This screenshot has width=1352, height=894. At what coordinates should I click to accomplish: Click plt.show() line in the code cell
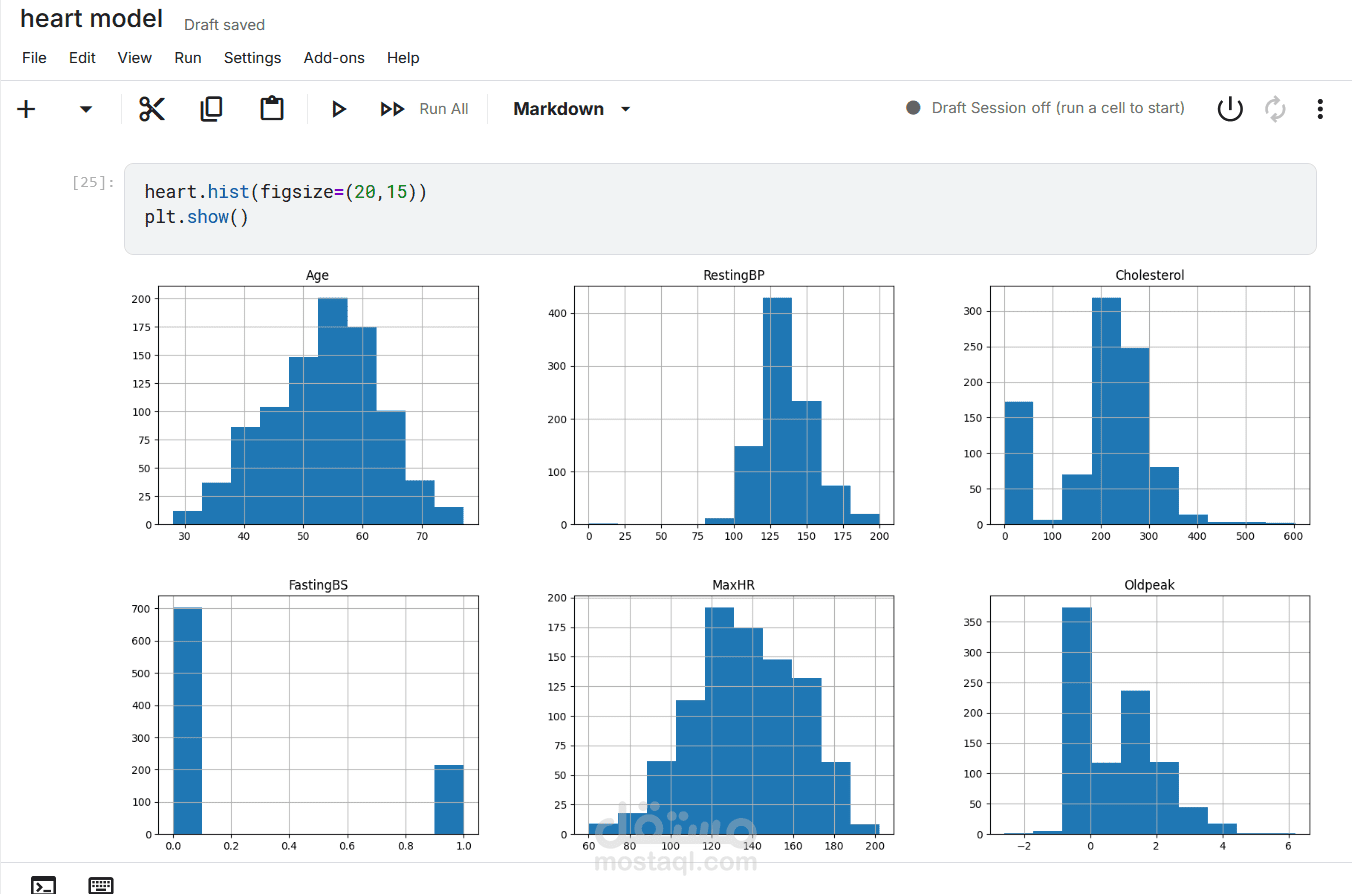[x=196, y=217]
